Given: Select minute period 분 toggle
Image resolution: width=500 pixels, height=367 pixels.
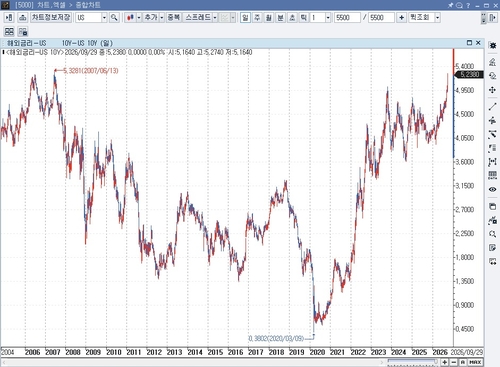Looking at the screenshot, I should (x=280, y=17).
